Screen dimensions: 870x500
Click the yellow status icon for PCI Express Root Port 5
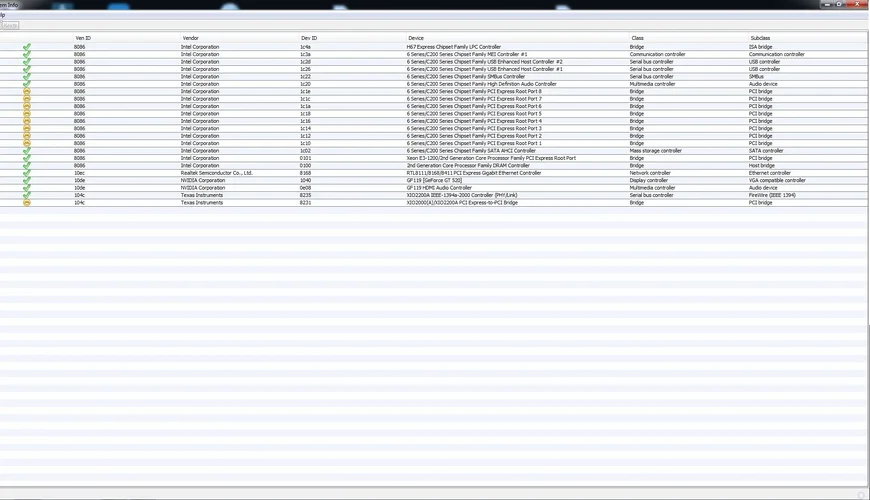(x=27, y=114)
